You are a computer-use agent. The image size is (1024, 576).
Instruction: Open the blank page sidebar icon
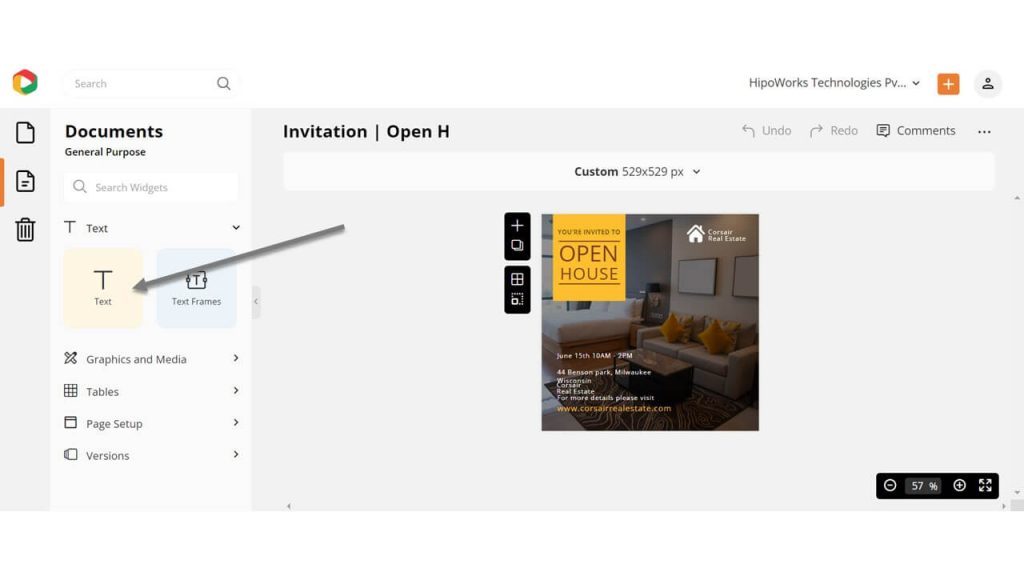tap(25, 133)
